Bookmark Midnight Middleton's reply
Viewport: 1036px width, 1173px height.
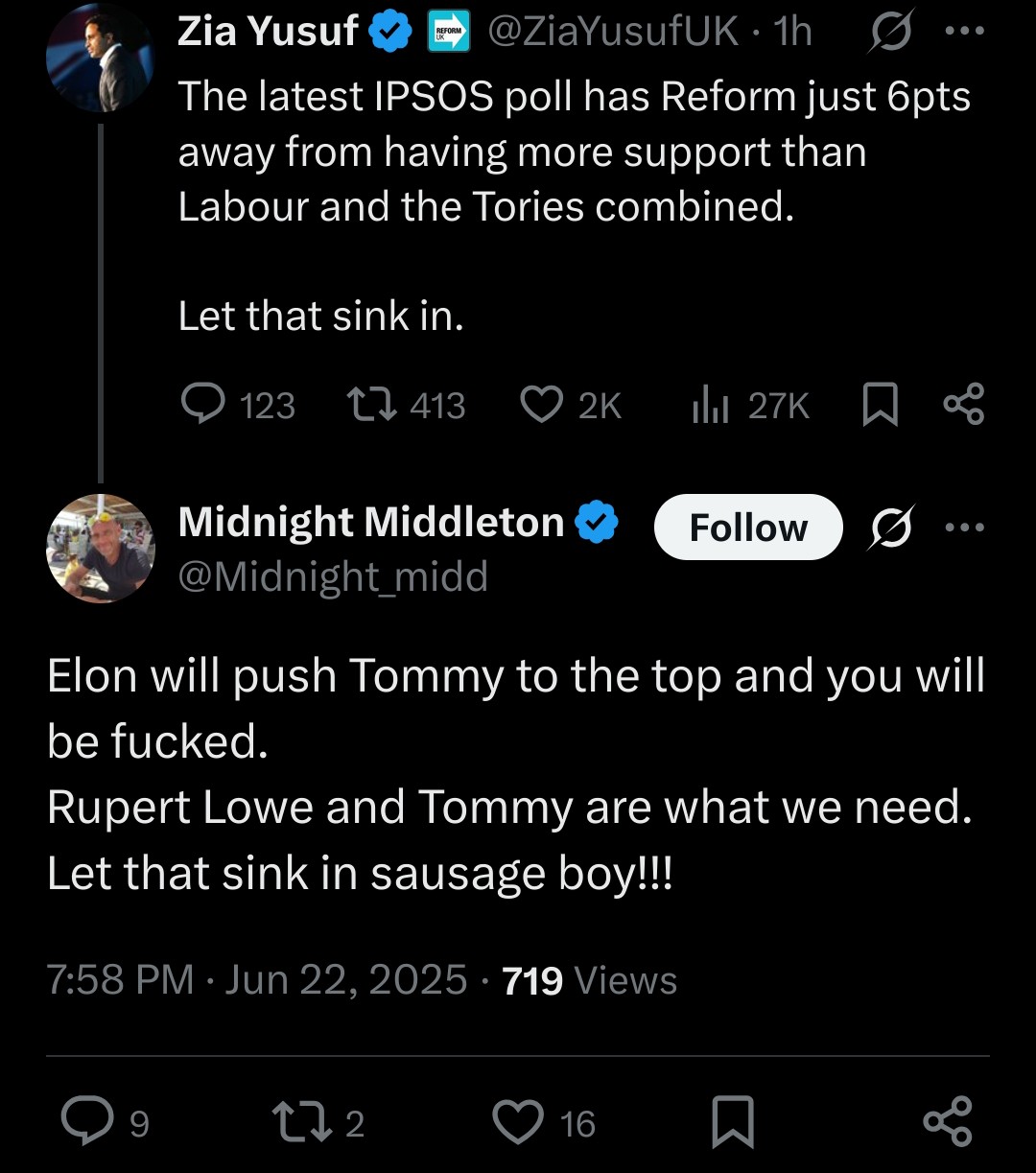(733, 1122)
